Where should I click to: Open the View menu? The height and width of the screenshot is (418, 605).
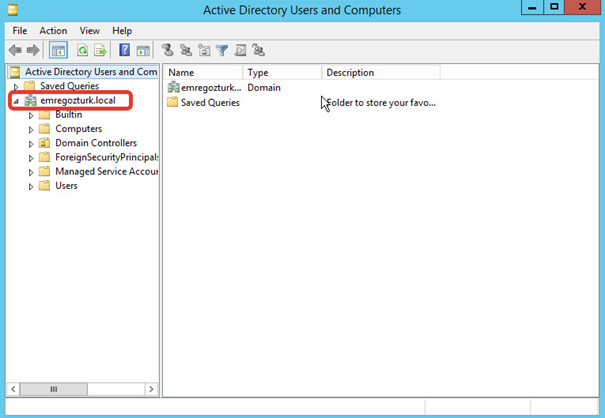click(x=90, y=31)
